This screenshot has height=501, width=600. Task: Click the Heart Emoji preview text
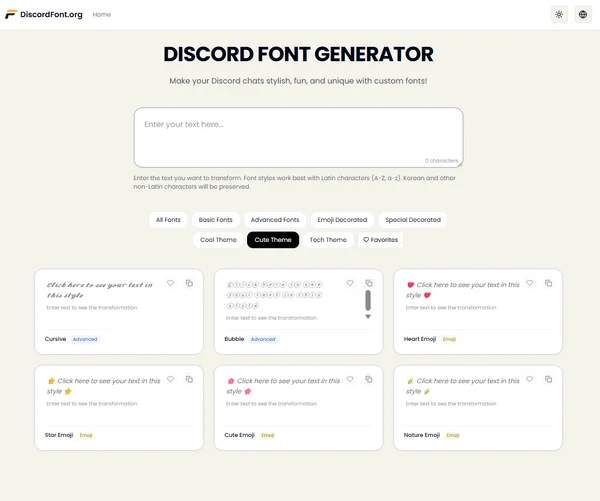[x=463, y=290]
